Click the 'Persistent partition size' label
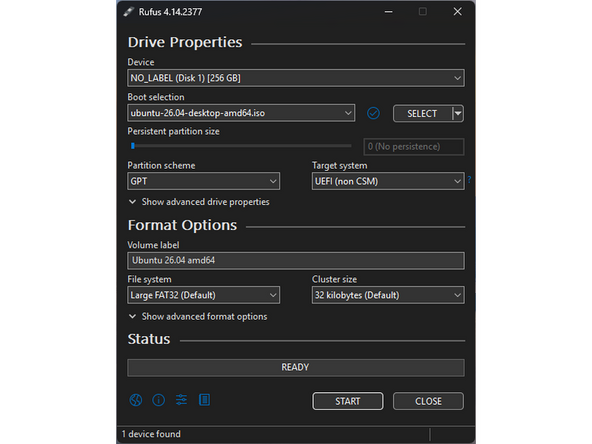The width and height of the screenshot is (592, 444). pos(173,131)
